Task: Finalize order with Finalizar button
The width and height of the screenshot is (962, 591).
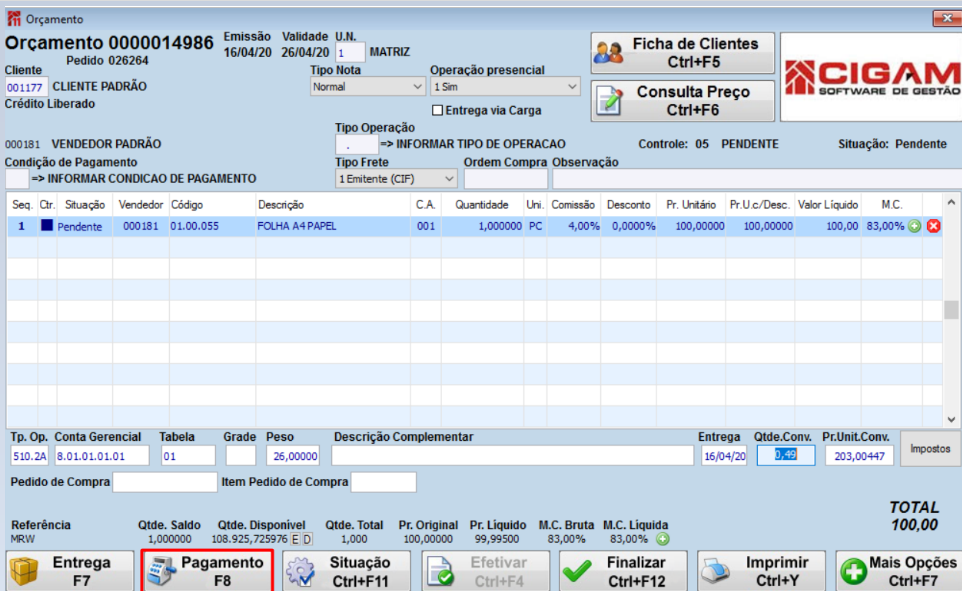Action: click(x=623, y=571)
